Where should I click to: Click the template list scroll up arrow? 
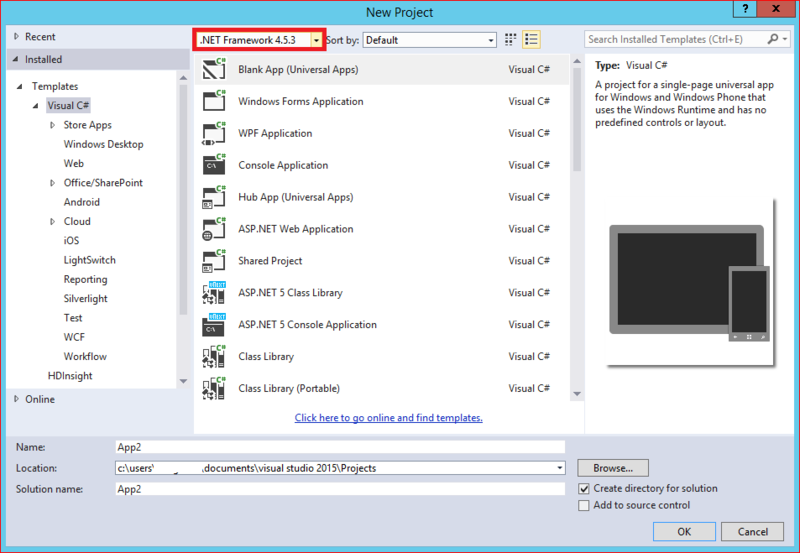click(577, 61)
